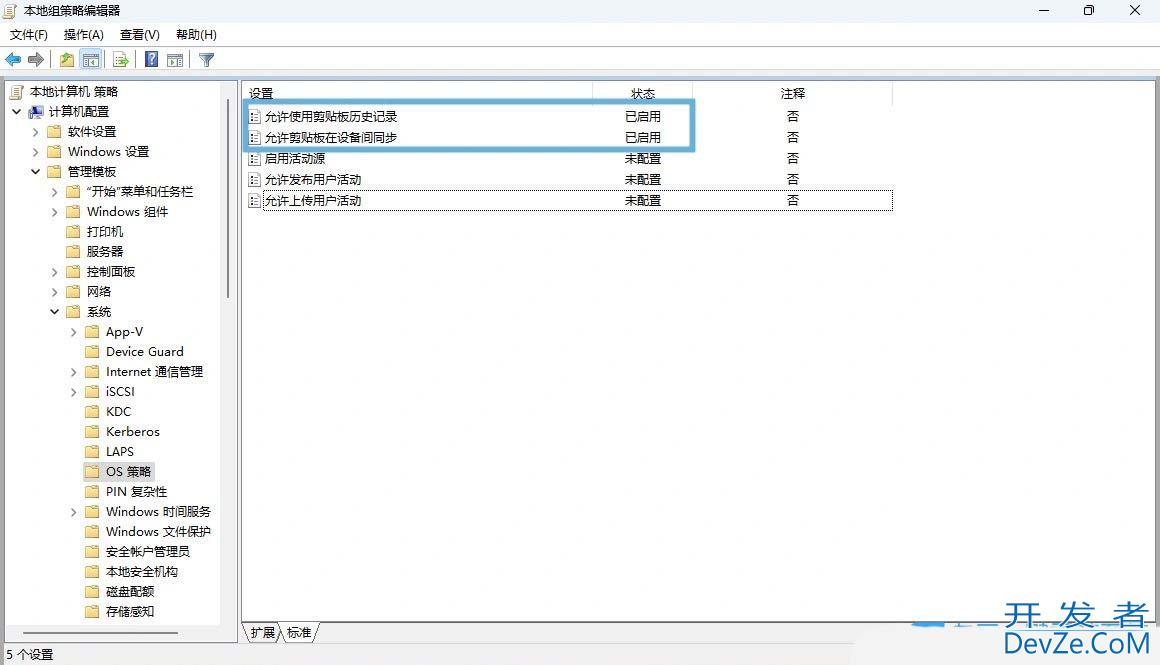Expand the Windows 时间服务 node
The width and height of the screenshot is (1160, 665).
click(x=74, y=512)
